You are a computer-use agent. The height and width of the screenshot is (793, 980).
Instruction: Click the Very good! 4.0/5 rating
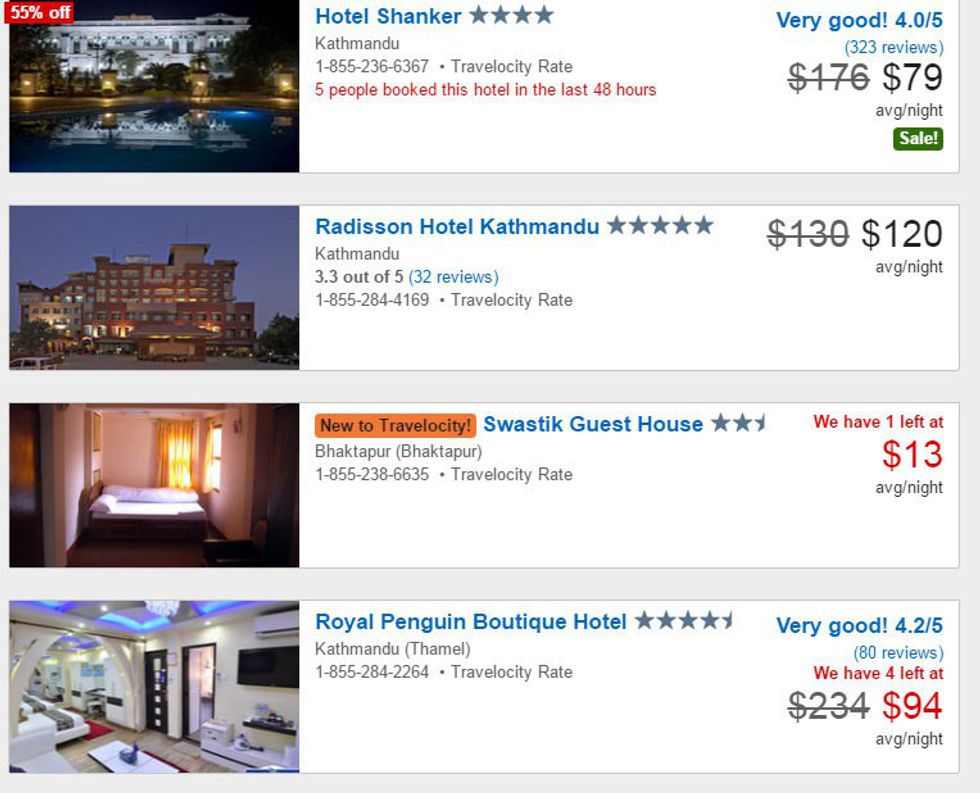click(859, 20)
